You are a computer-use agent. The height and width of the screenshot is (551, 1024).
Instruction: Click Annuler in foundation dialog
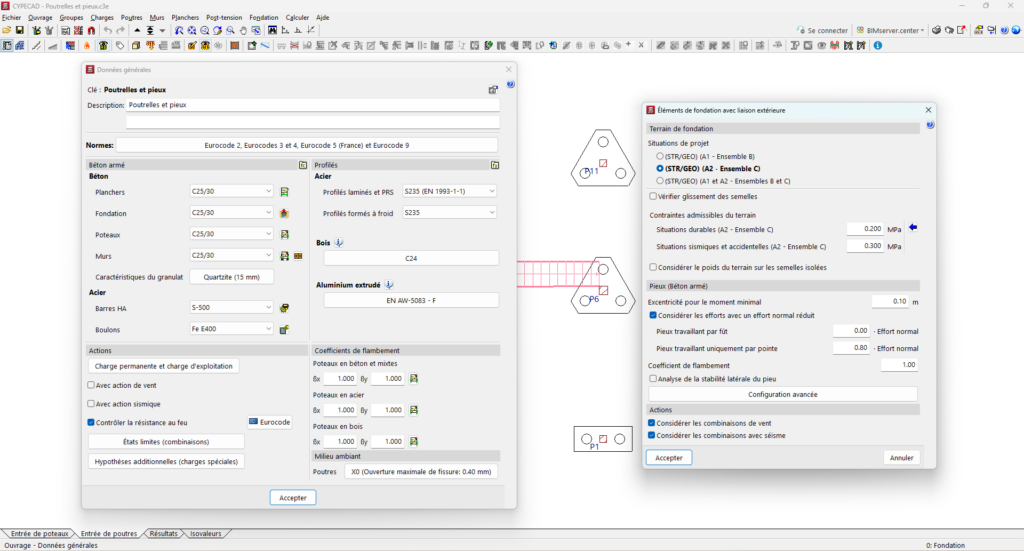pos(901,458)
